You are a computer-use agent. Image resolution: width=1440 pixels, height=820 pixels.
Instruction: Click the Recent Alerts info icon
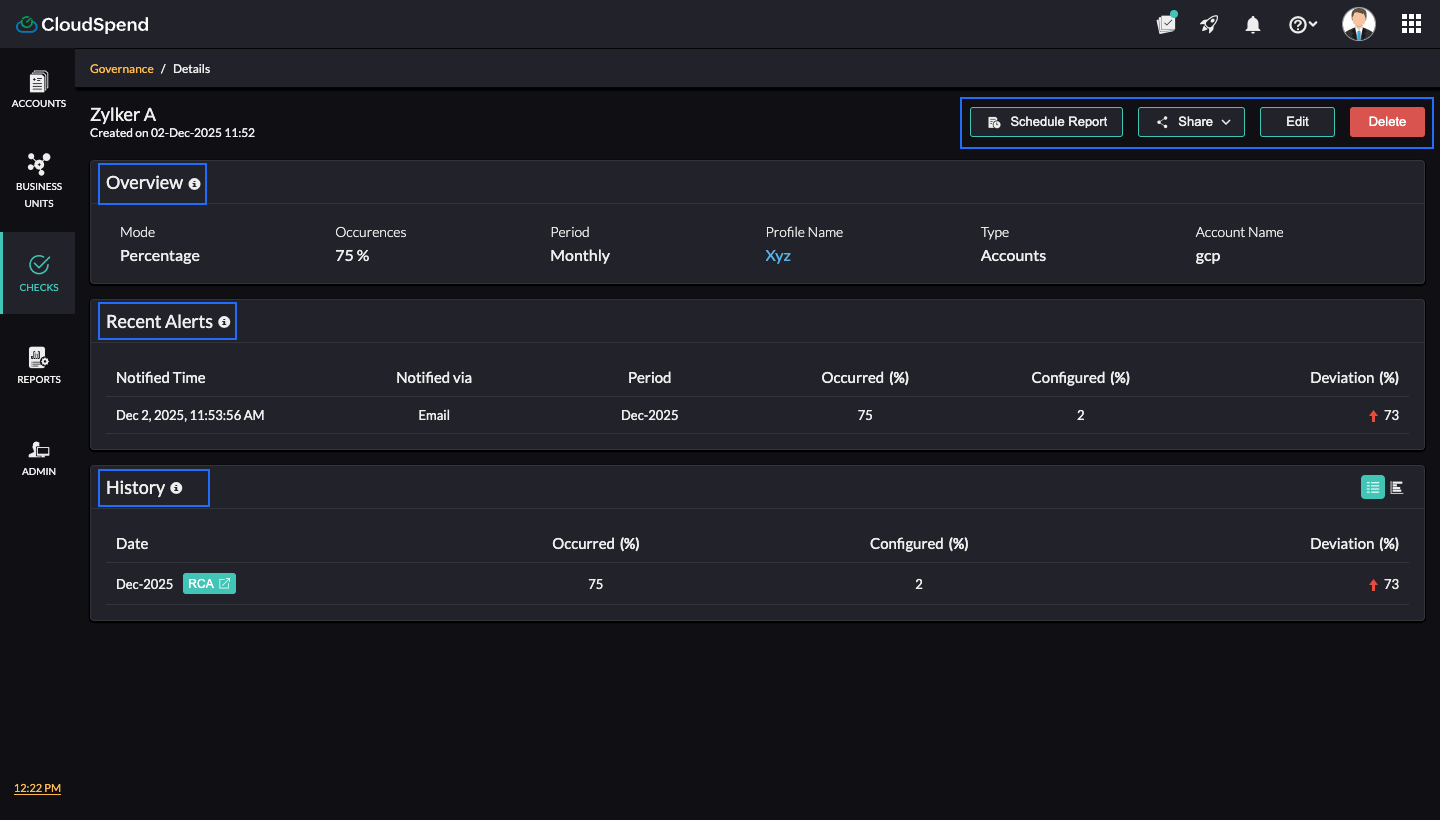224,322
